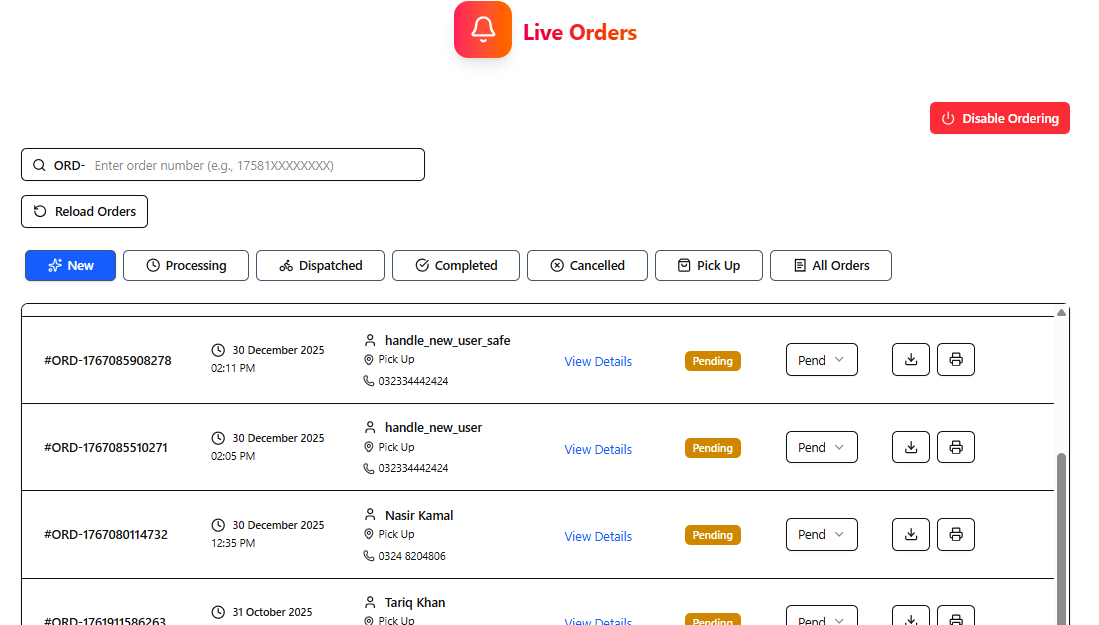Click order number #ORD-1767085510271
The height and width of the screenshot is (625, 1099).
click(106, 447)
